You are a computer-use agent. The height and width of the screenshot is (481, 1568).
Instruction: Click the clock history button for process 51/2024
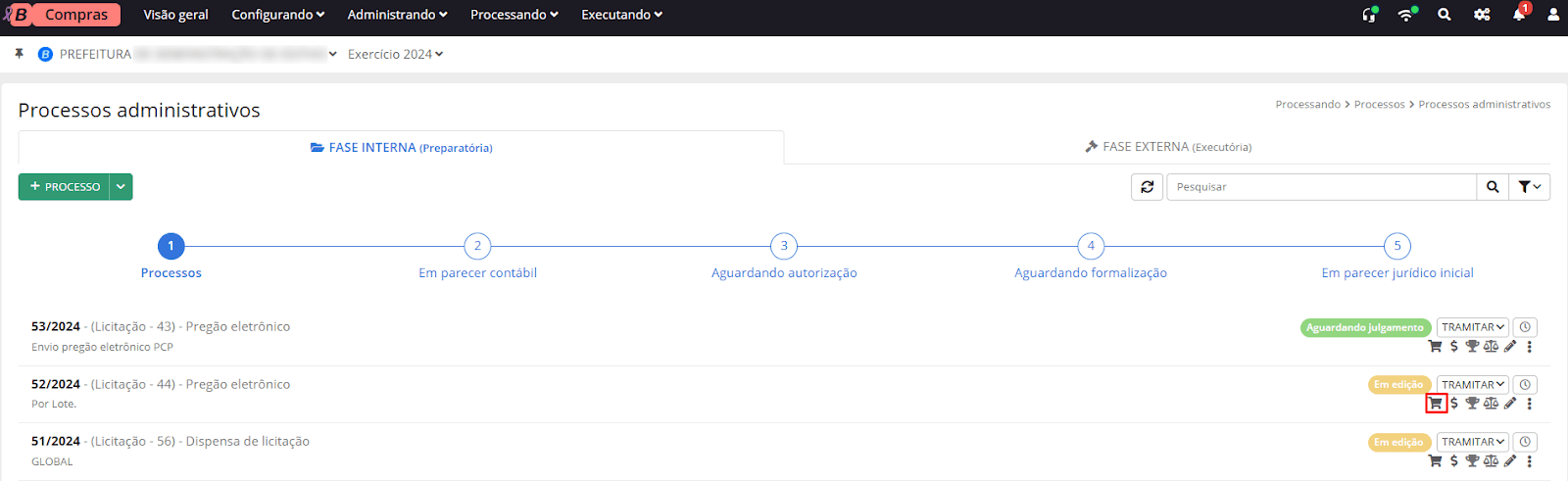point(1525,442)
